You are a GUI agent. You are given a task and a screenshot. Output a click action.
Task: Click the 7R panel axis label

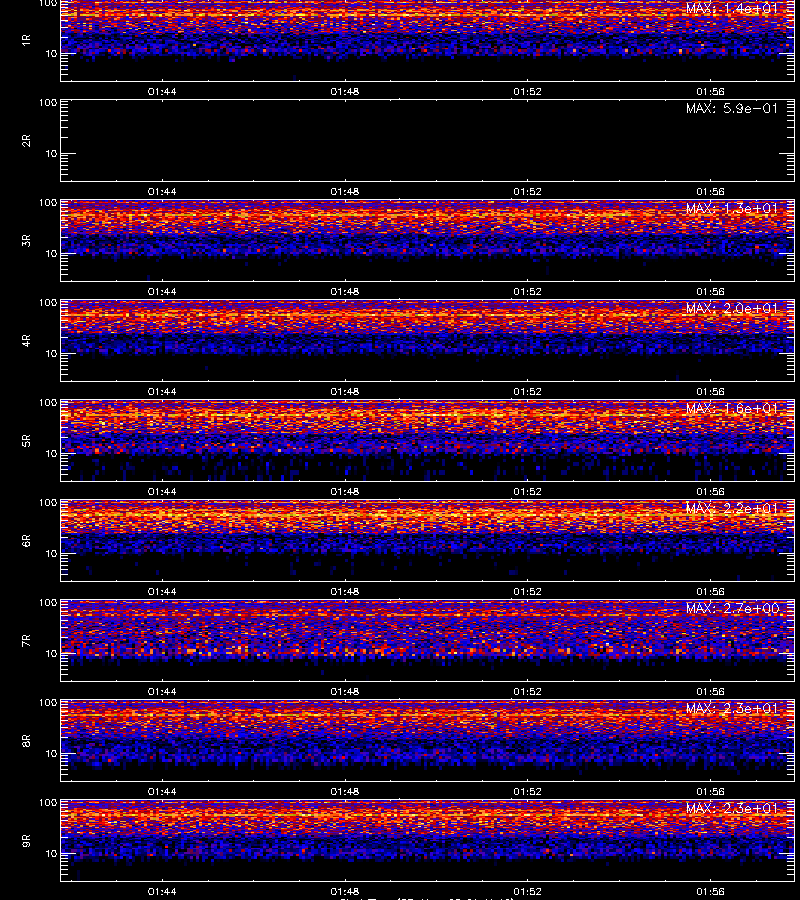pos(26,641)
